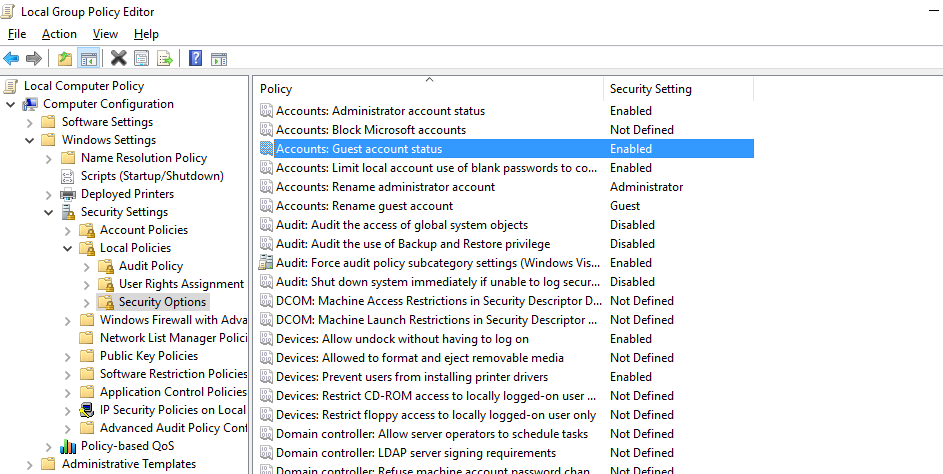943x474 pixels.
Task: Collapse the Local Policies tree node
Action: [67, 248]
